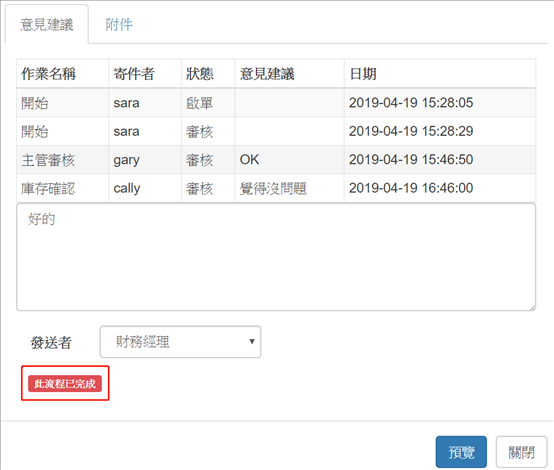The image size is (554, 470).
Task: Select the 意見建議 tab
Action: (x=47, y=25)
